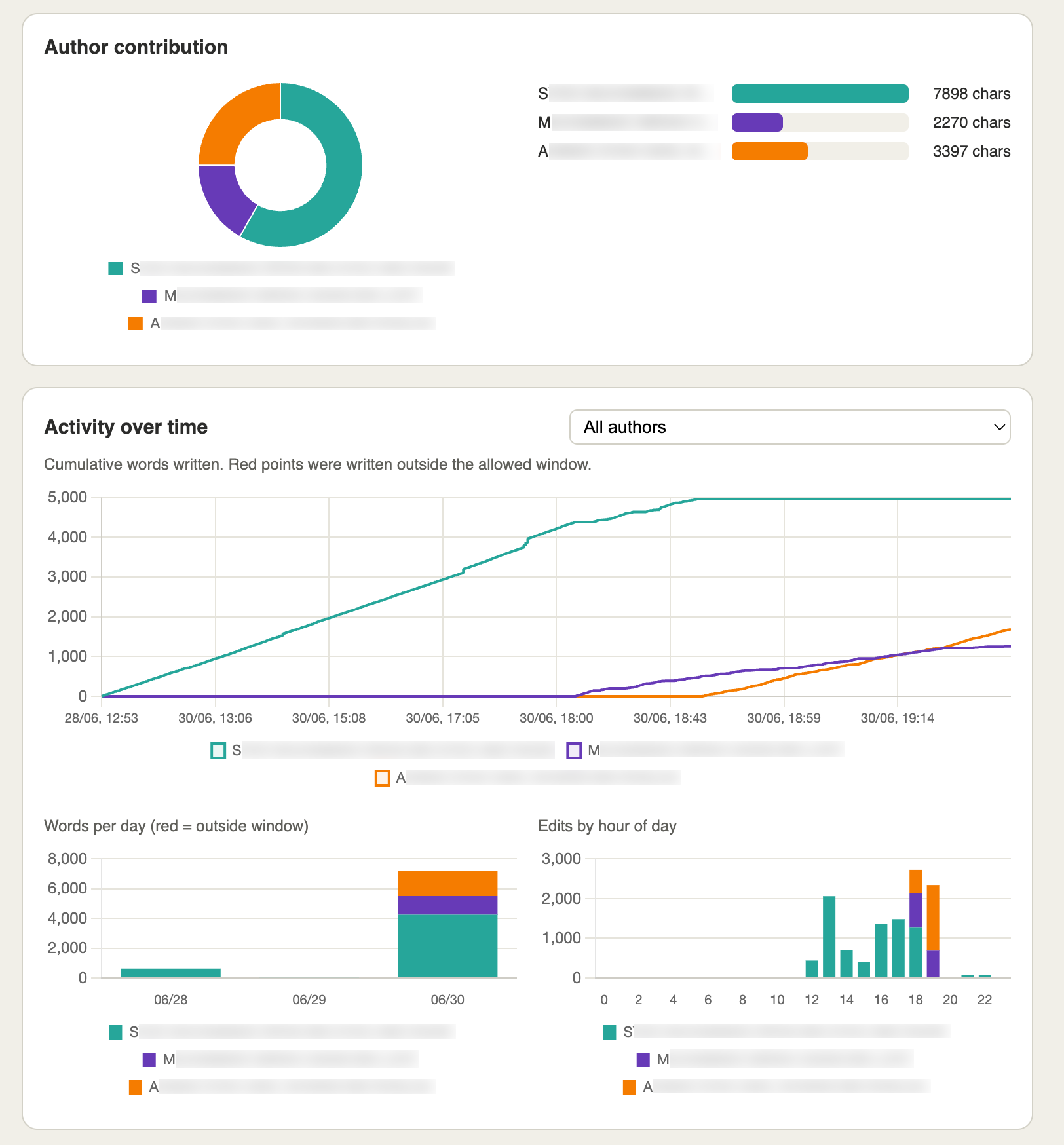Click the 'Activity over time' heading
The height and width of the screenshot is (1145, 1064).
[x=126, y=427]
